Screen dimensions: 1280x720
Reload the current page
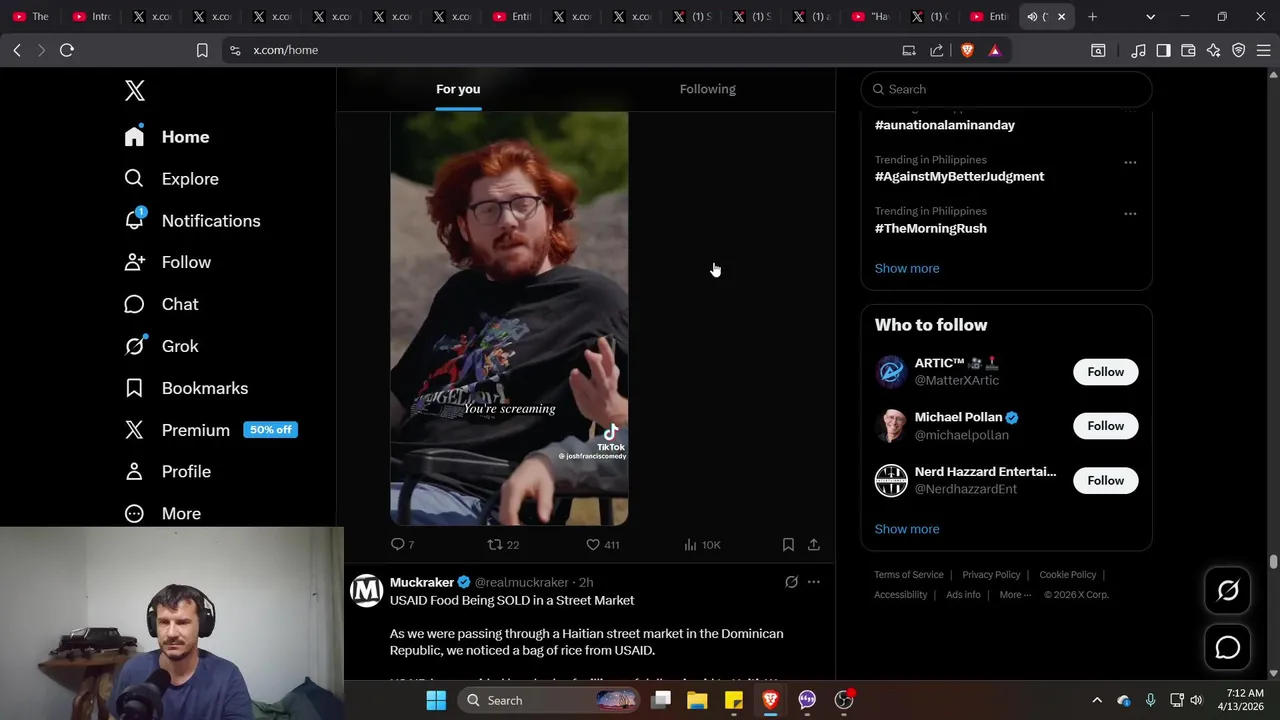pos(67,50)
